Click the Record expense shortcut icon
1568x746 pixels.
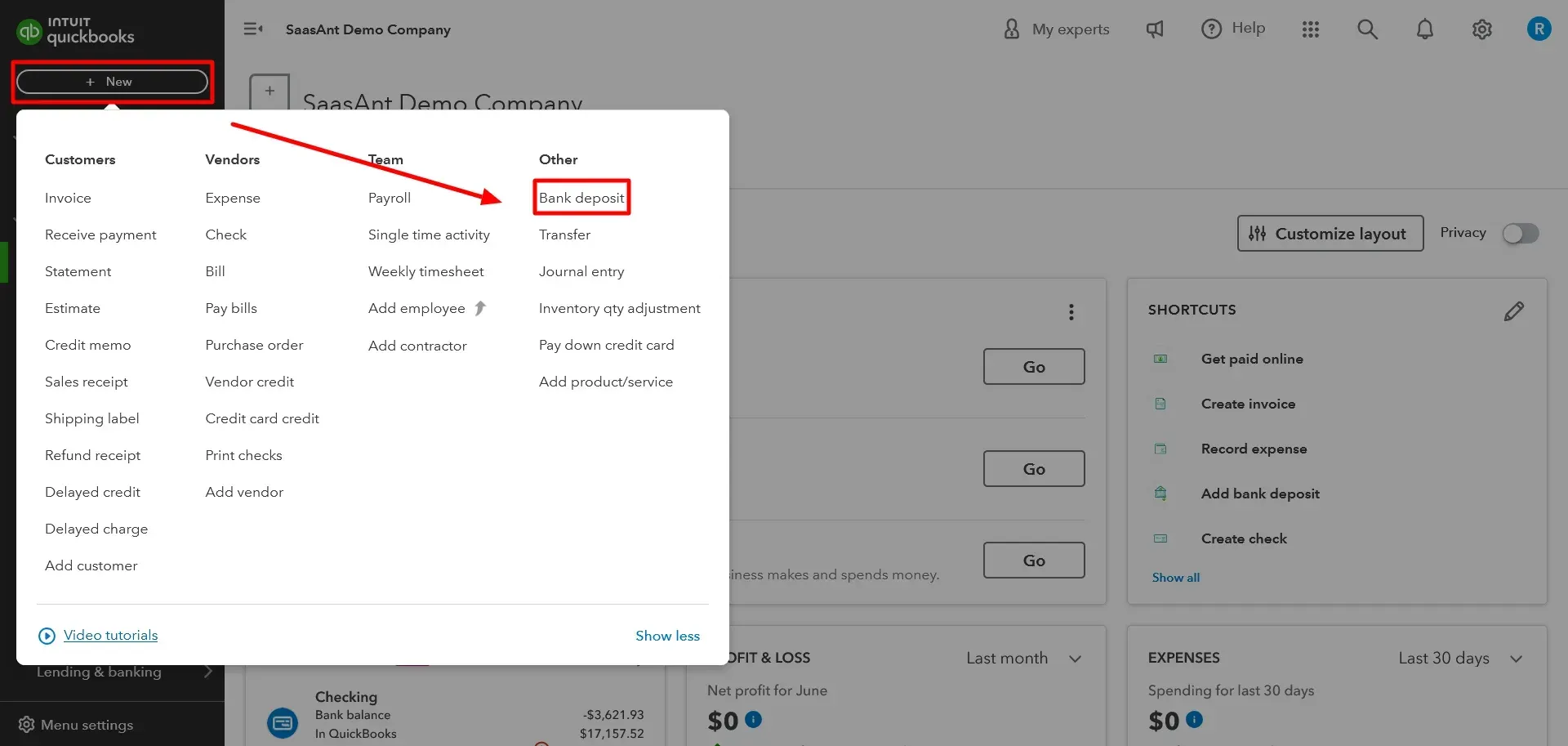click(x=1160, y=449)
